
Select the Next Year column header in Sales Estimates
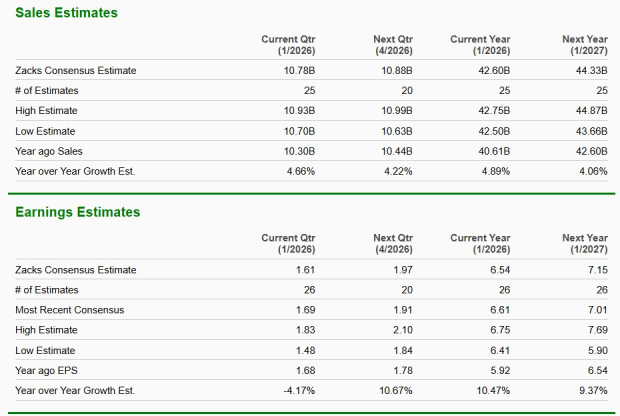click(x=585, y=44)
